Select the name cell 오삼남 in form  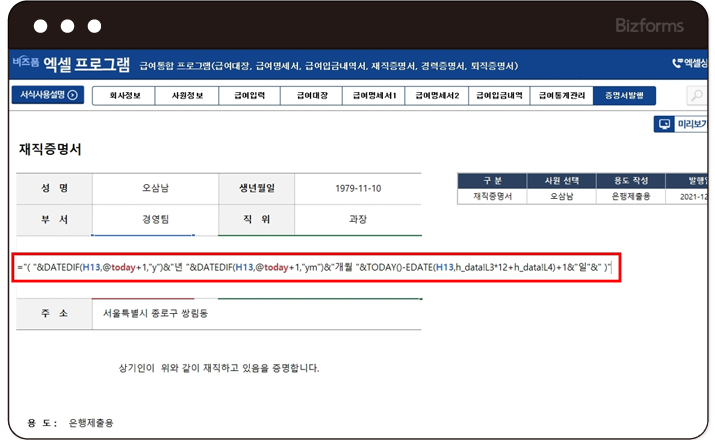click(155, 188)
